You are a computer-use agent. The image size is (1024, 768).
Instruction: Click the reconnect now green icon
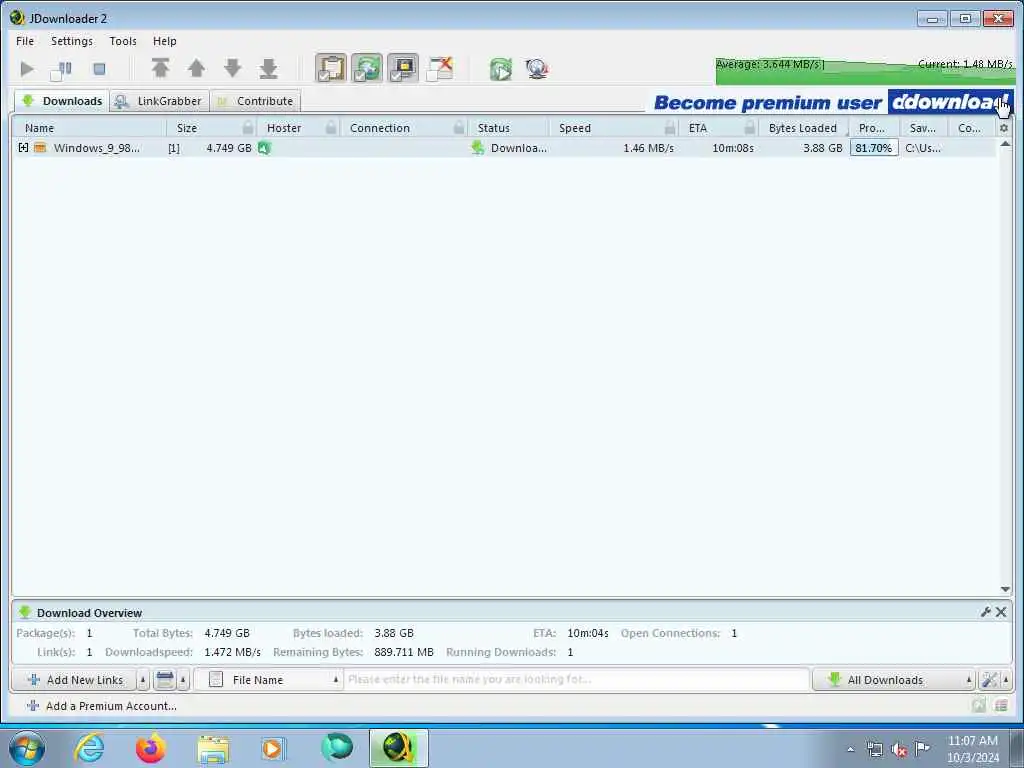click(x=501, y=69)
